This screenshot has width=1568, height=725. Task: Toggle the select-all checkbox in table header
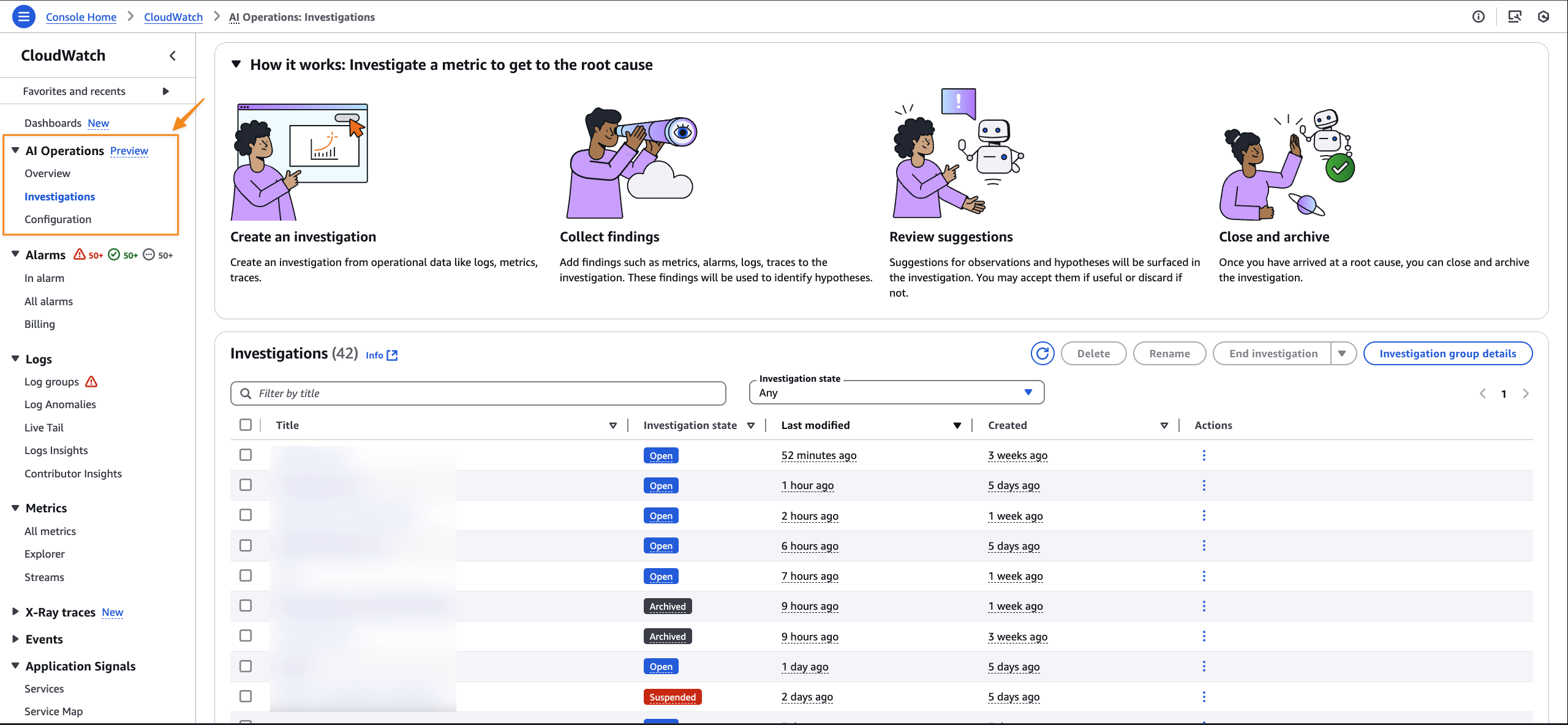pyautogui.click(x=246, y=425)
